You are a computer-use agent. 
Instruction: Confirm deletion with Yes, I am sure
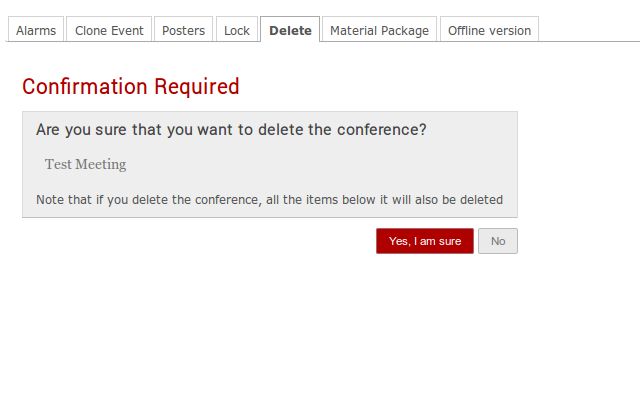click(425, 241)
